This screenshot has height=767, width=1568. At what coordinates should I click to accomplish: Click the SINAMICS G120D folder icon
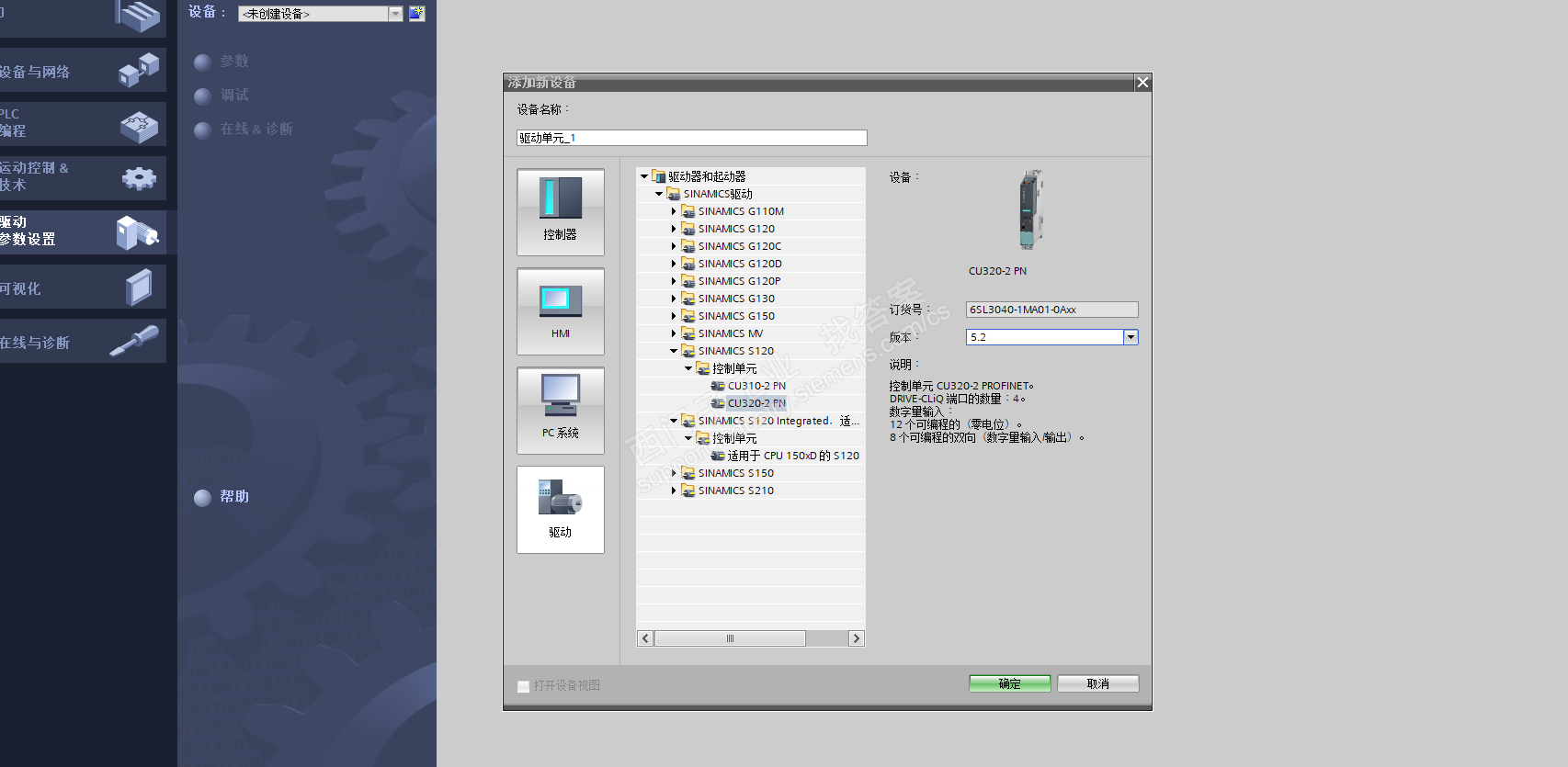click(x=687, y=264)
